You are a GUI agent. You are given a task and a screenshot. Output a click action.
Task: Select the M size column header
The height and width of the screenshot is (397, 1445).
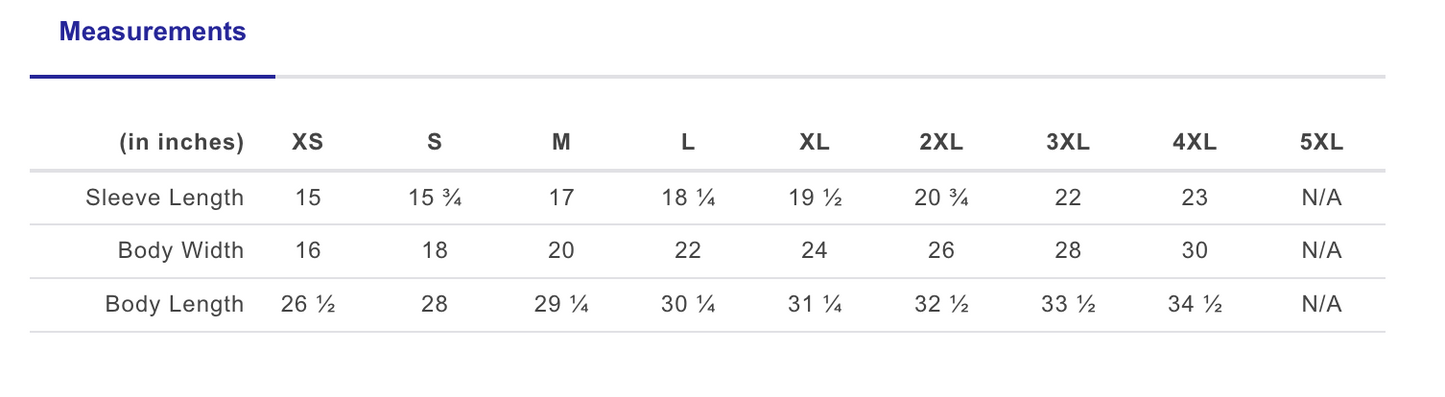[561, 142]
